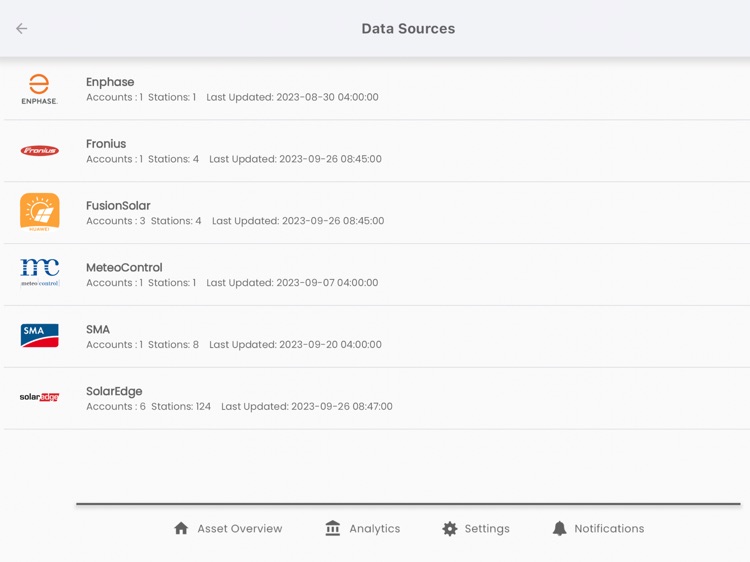Screen dimensions: 750x562
Task: Click 'Stations: 8' in SMA row
Action: [x=173, y=344]
